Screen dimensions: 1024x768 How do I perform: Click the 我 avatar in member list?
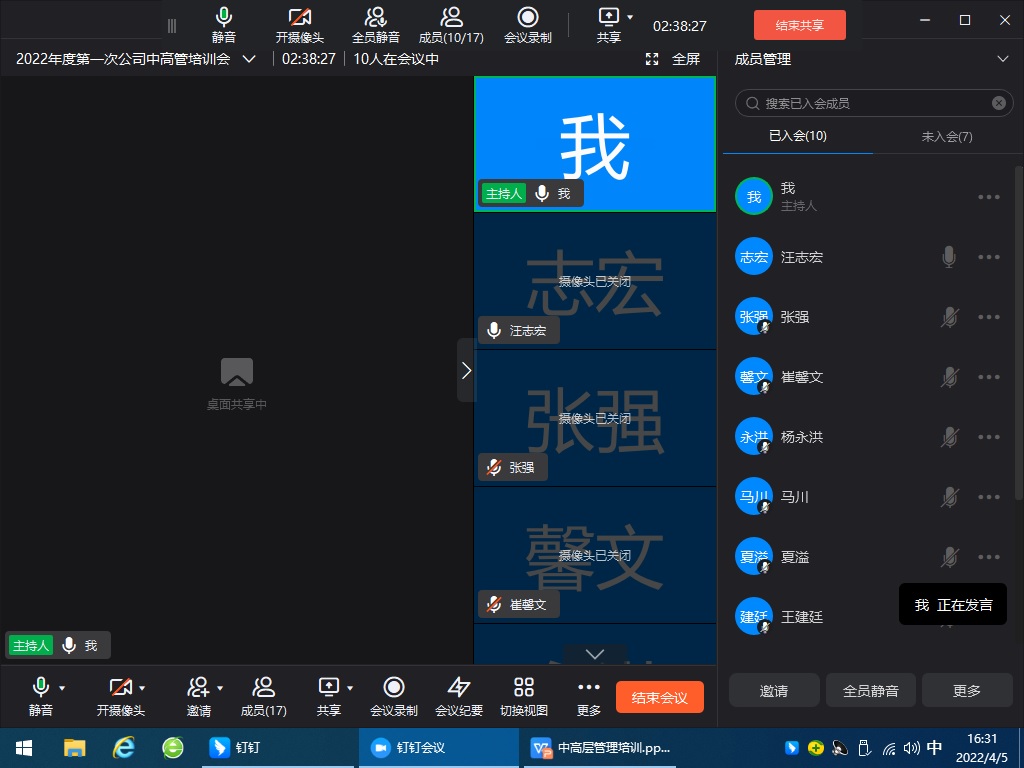coord(754,196)
